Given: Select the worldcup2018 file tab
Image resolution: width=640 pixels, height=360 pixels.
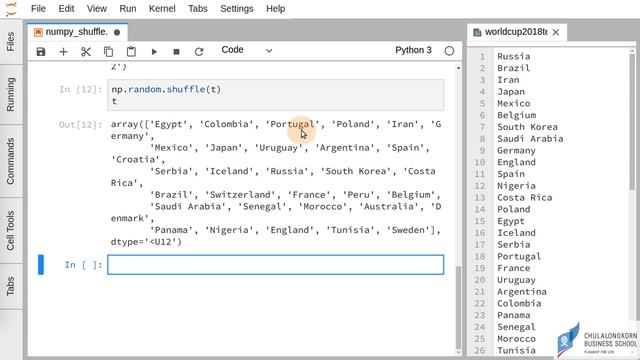Looking at the screenshot, I should (x=517, y=32).
